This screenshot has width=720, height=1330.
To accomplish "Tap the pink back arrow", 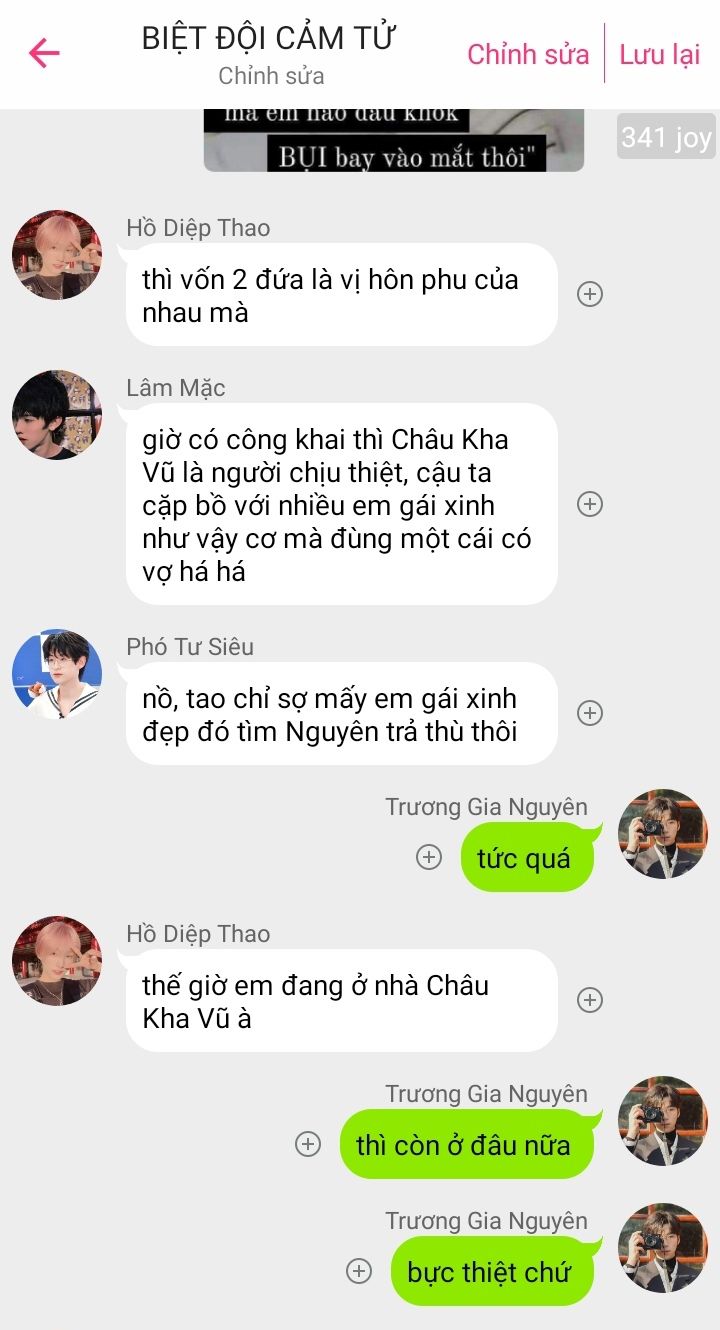I will pos(44,53).
